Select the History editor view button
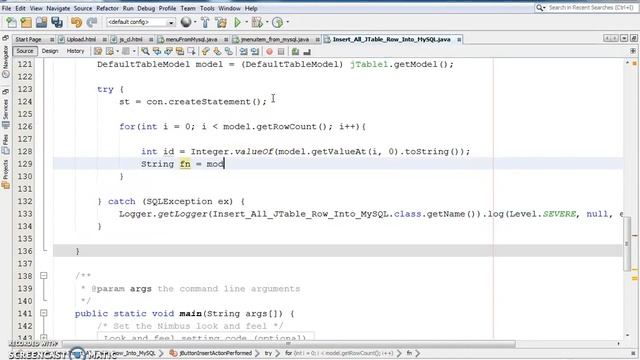Screen dimensions: 640x360 click(75, 51)
